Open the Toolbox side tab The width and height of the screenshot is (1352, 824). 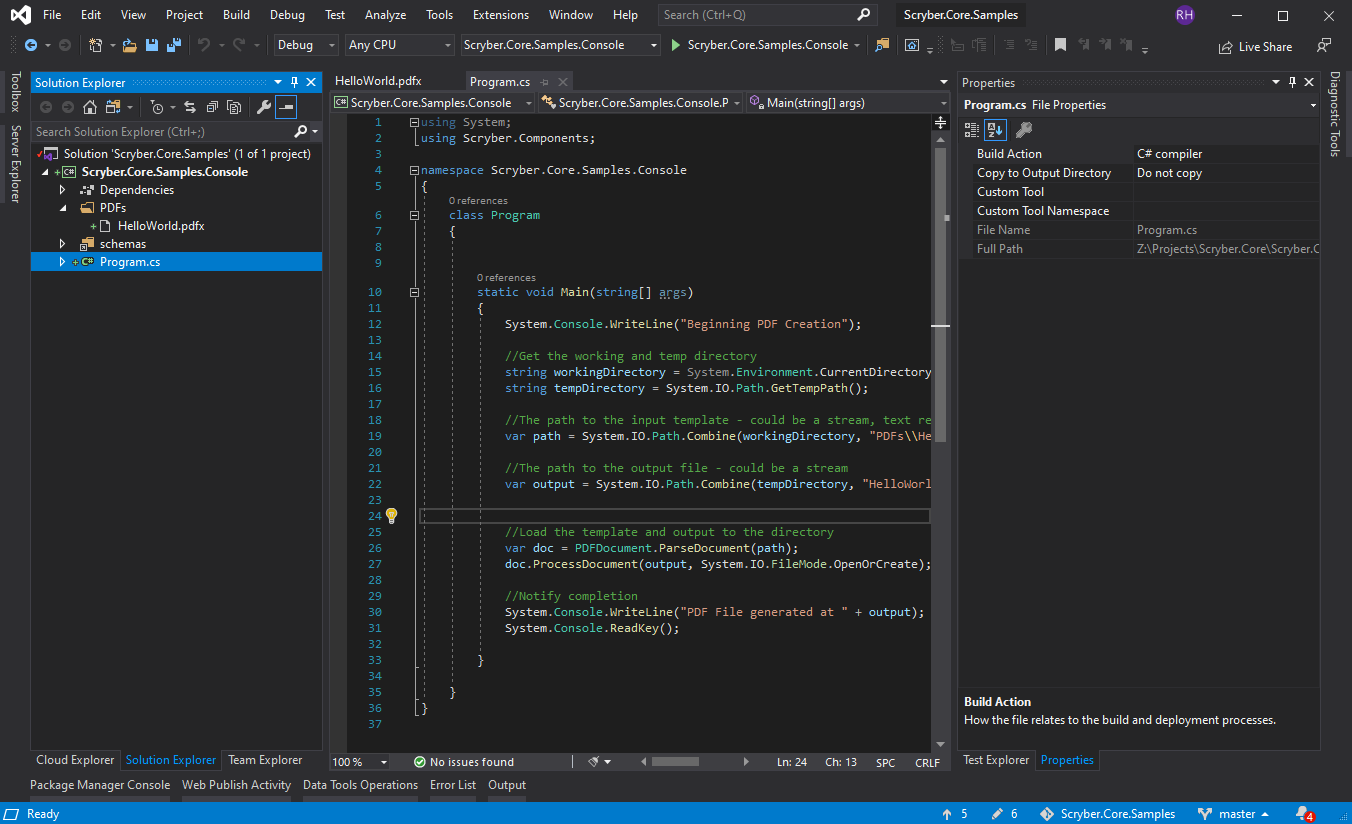[15, 92]
